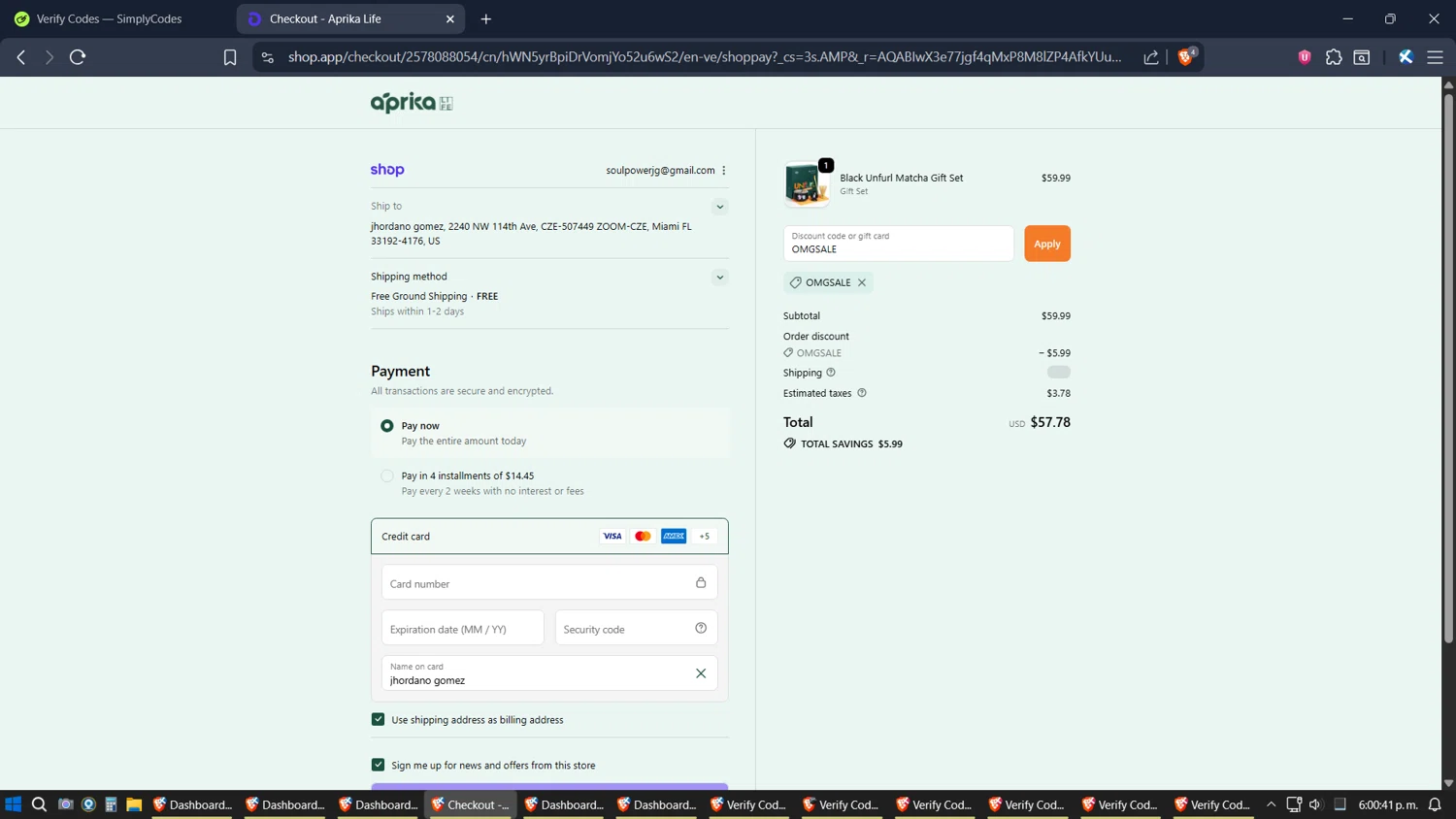Click the TOTAL SAVINGS $5.99 text
This screenshot has height=819, width=1456.
851,444
